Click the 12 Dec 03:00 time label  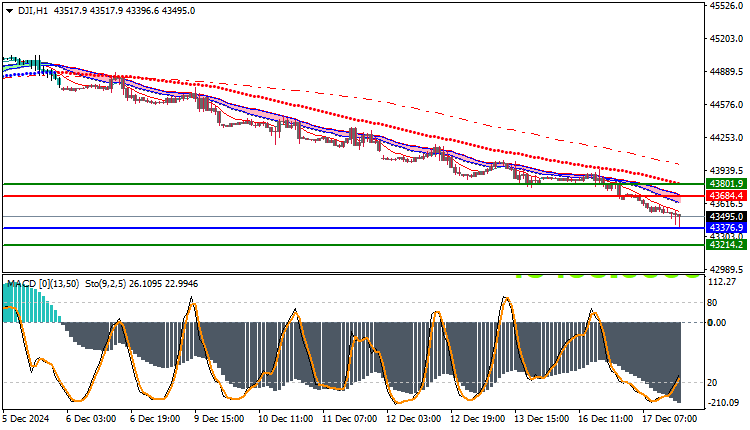coord(414,419)
